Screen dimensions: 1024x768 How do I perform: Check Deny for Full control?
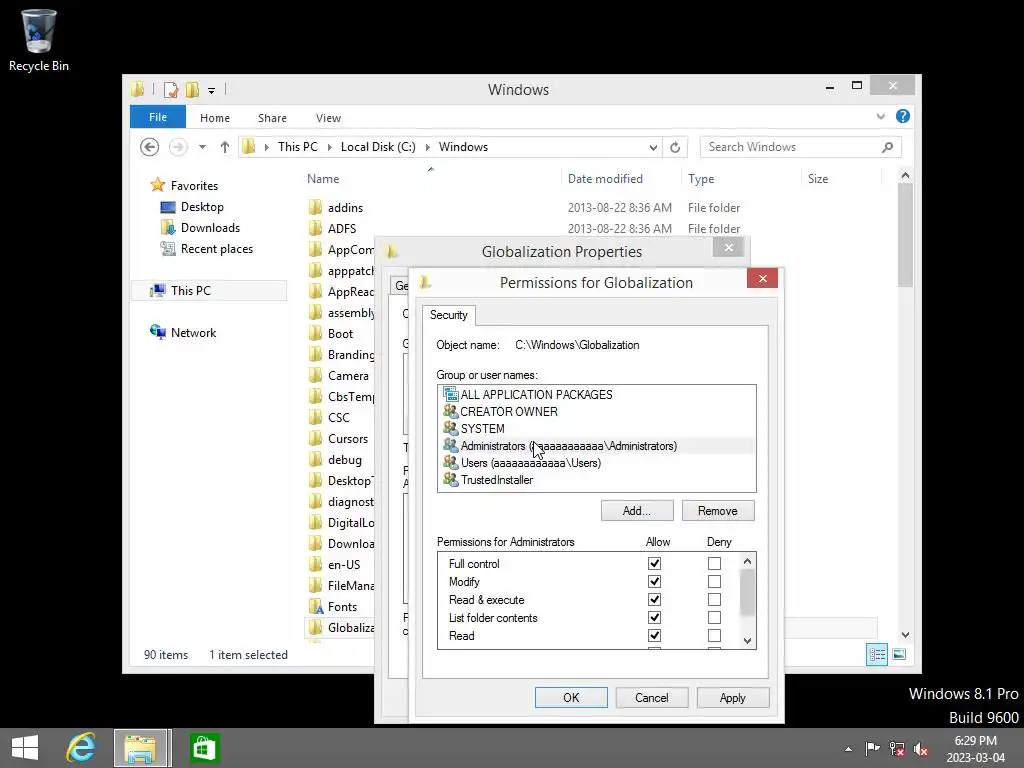coord(714,563)
